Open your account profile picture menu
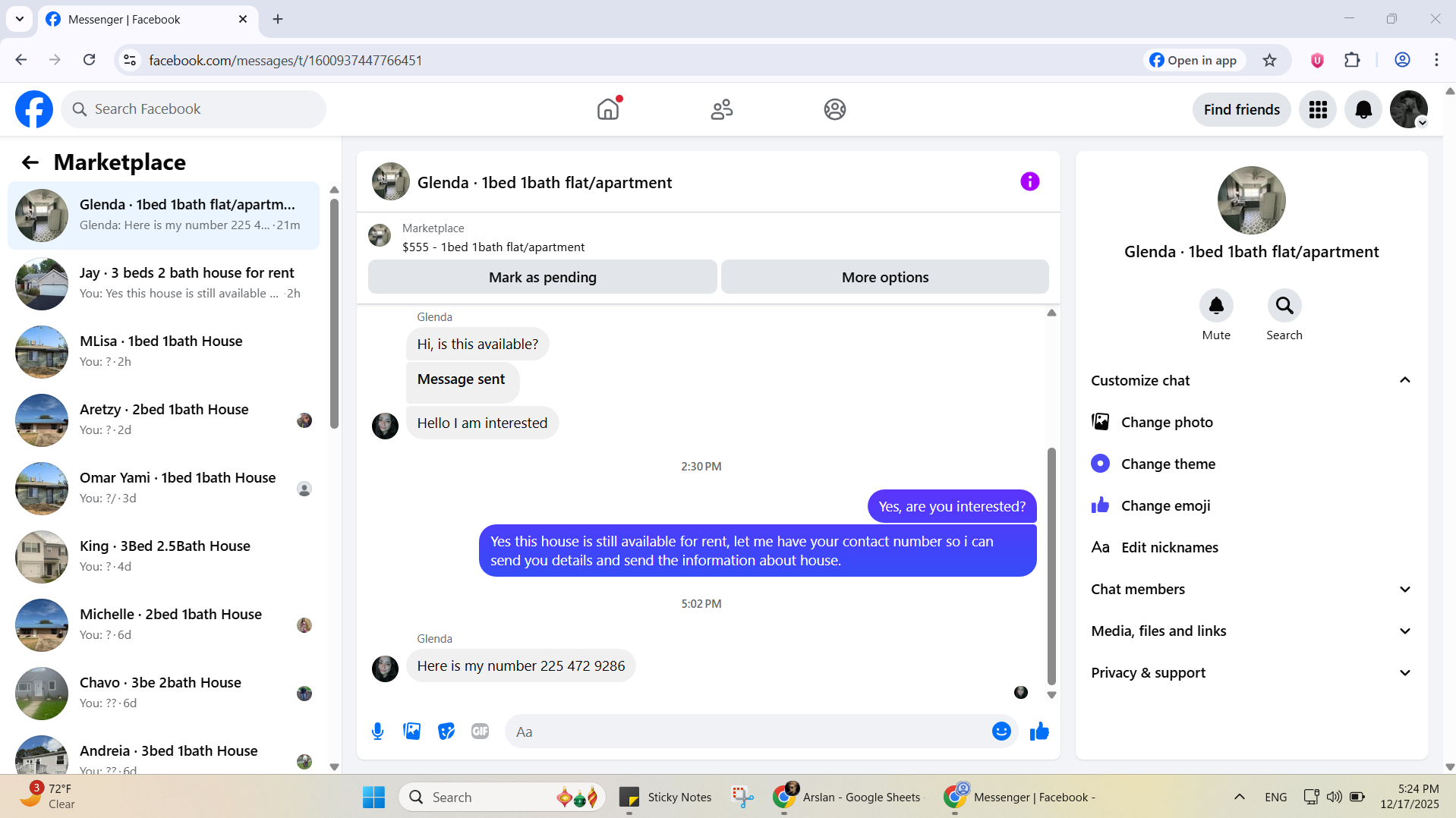Image resolution: width=1456 pixels, height=818 pixels. tap(1409, 110)
